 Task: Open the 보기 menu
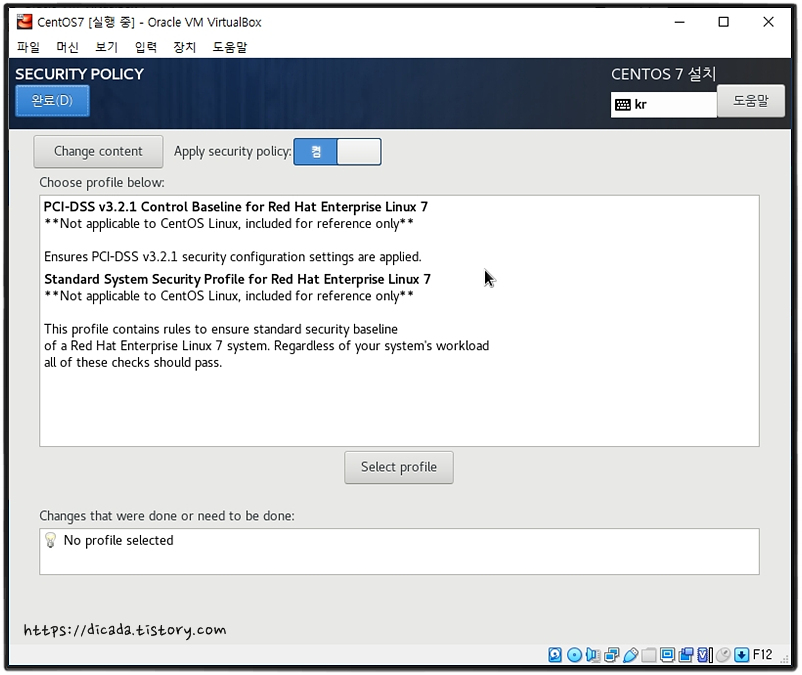(x=106, y=47)
